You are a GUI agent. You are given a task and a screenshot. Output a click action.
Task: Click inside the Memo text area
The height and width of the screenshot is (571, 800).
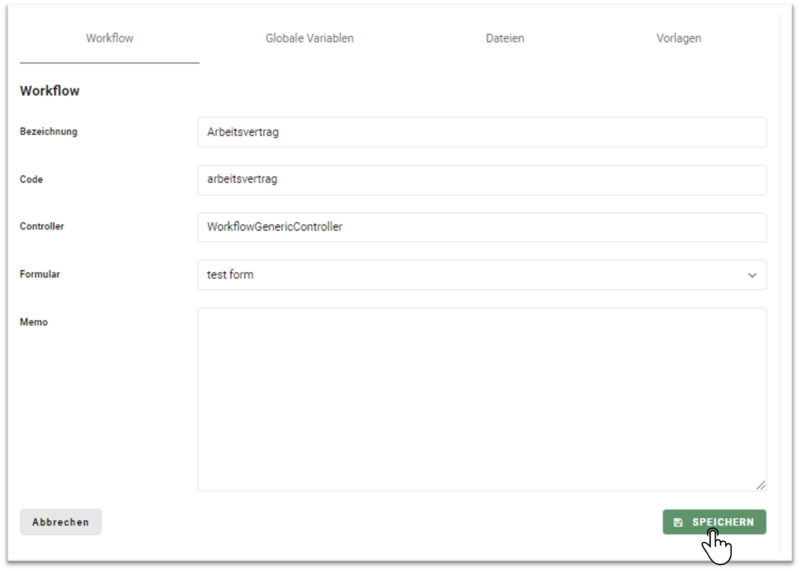pyautogui.click(x=482, y=400)
